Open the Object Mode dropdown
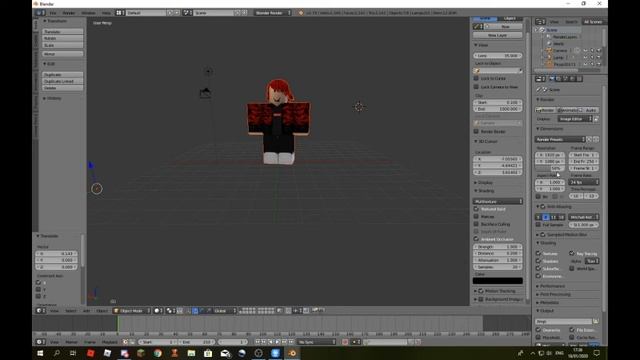Viewport: 640px width, 360px height. [131, 311]
